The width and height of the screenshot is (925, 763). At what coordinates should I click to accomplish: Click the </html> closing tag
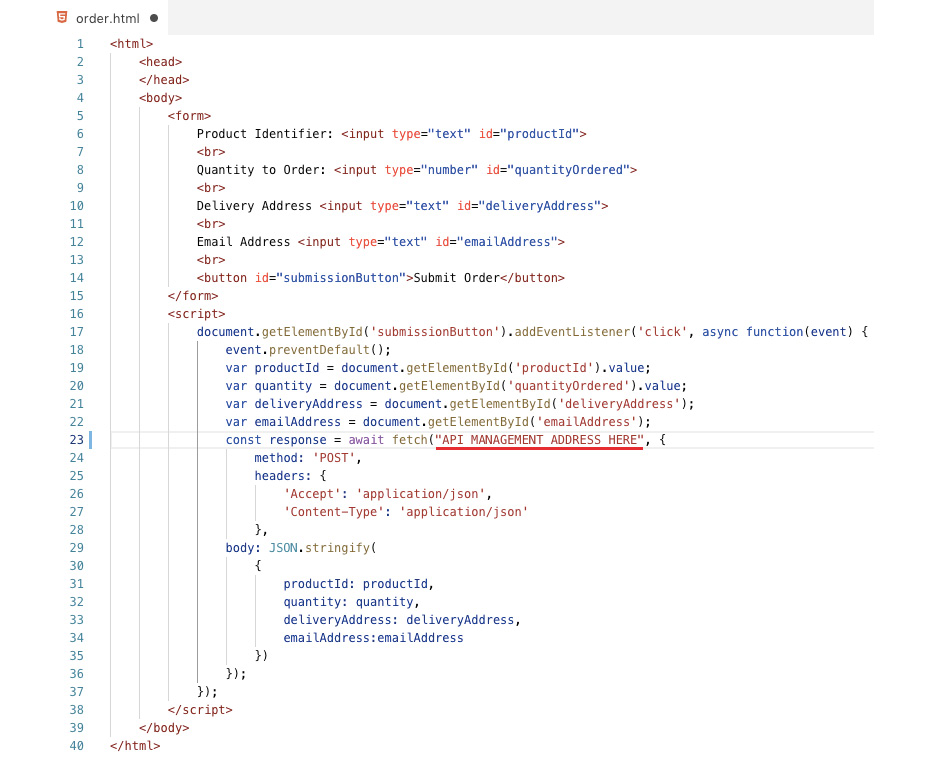click(x=135, y=746)
